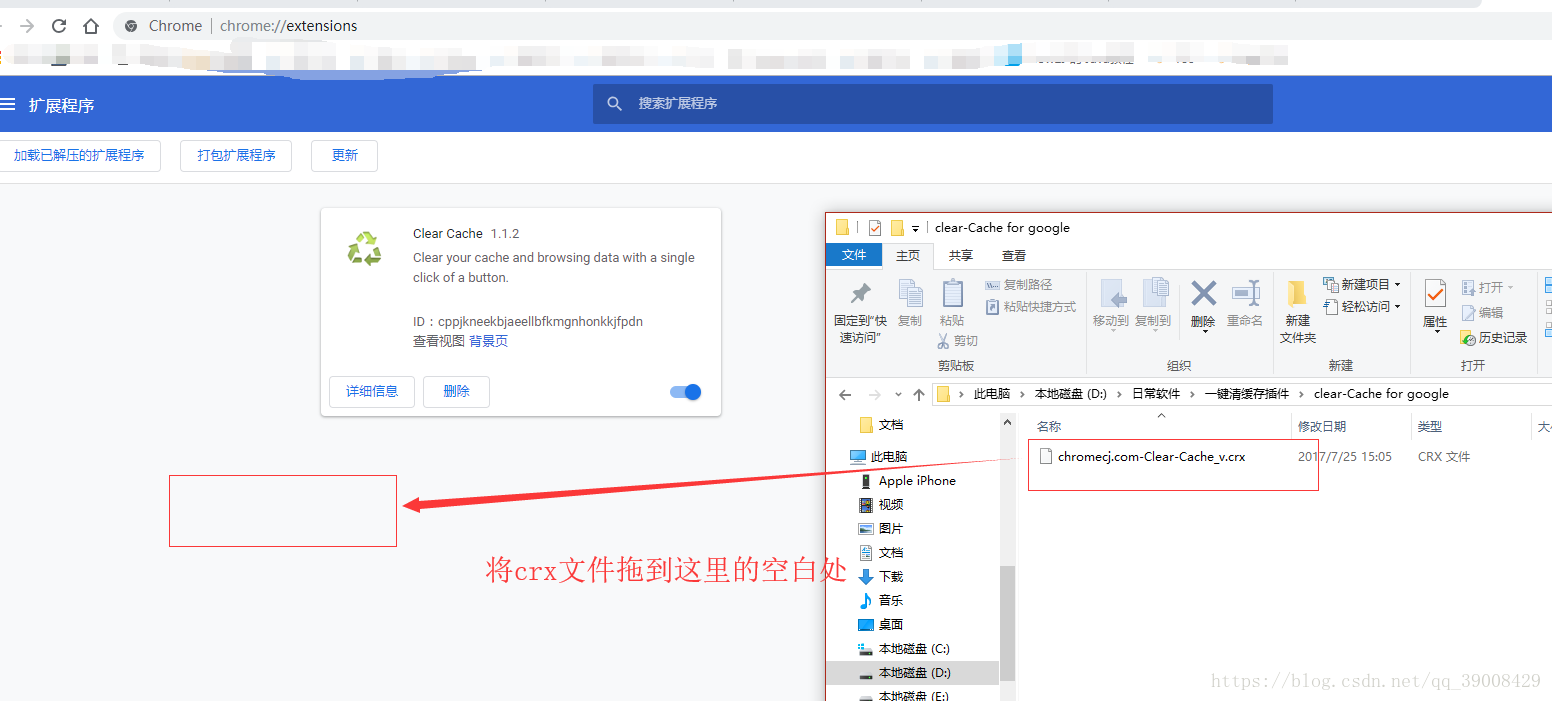Go forward in Chrome history
The width and height of the screenshot is (1552, 701).
pyautogui.click(x=27, y=26)
